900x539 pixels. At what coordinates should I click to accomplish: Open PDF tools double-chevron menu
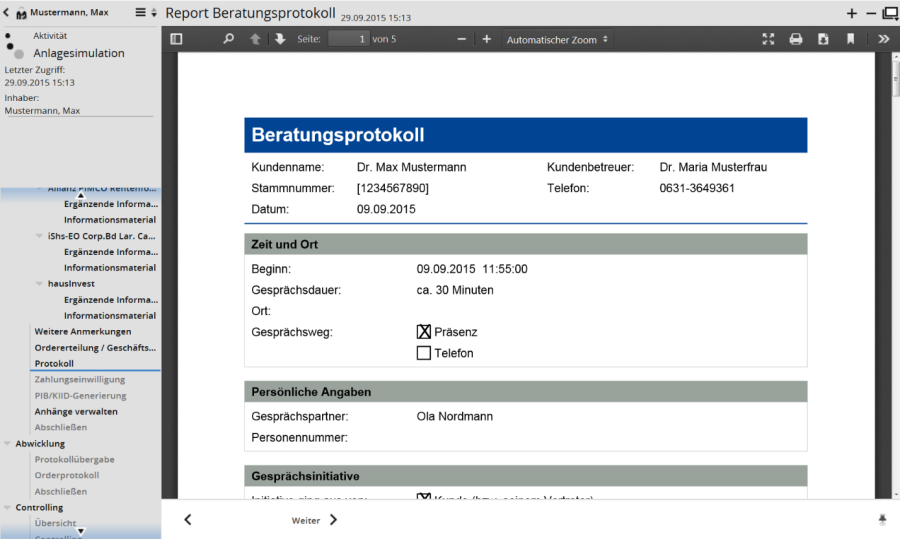[x=884, y=40]
